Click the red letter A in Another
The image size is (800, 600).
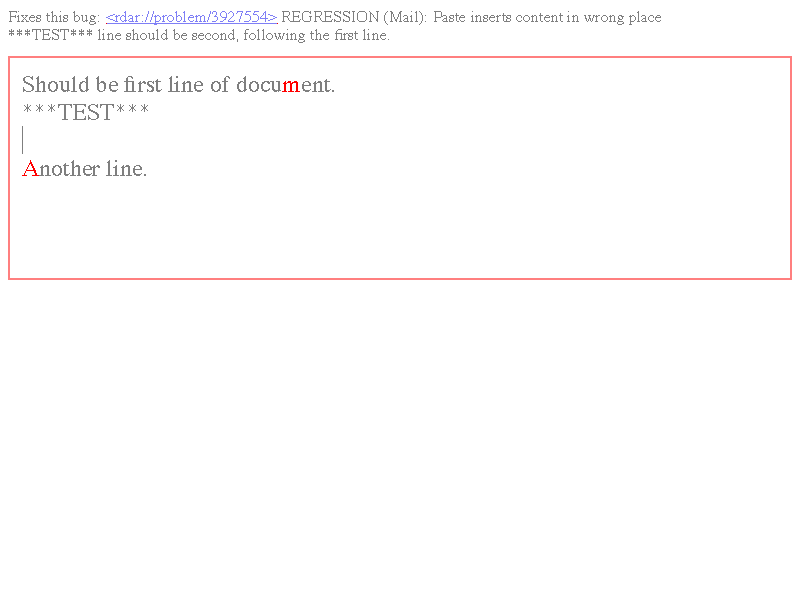30,168
